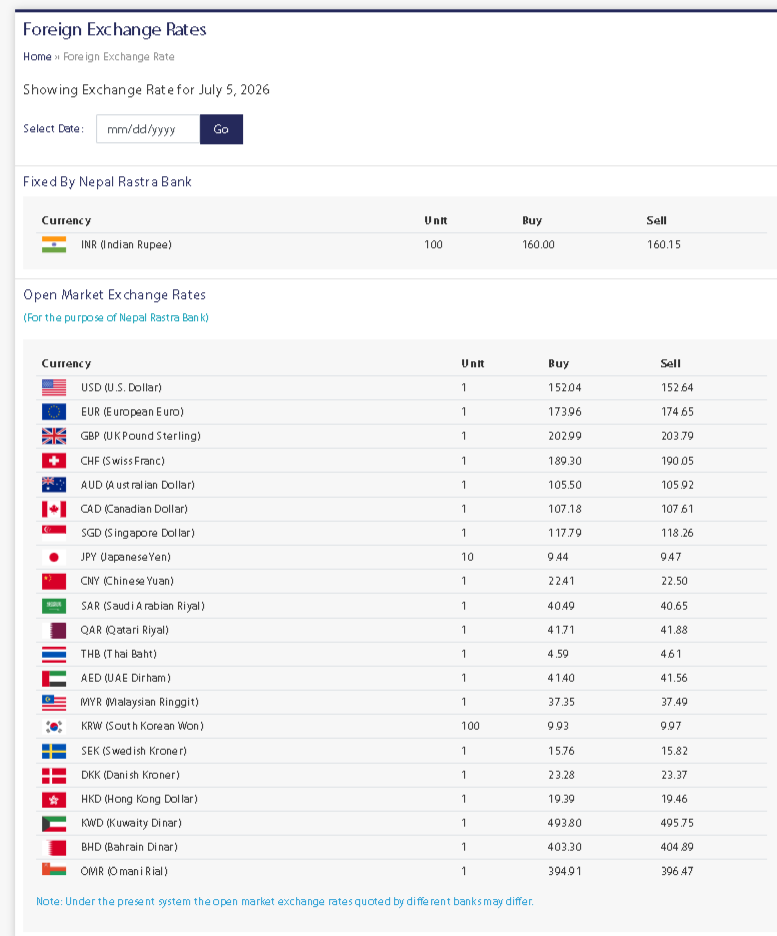The width and height of the screenshot is (777, 936).
Task: Select the Japanese flag next to JPY
Action: pos(54,557)
